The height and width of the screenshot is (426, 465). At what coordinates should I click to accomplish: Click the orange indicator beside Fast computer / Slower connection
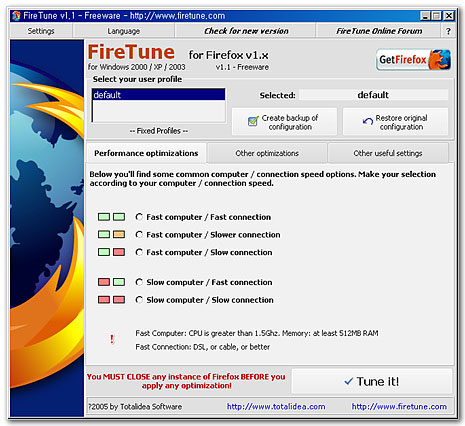[x=119, y=235]
